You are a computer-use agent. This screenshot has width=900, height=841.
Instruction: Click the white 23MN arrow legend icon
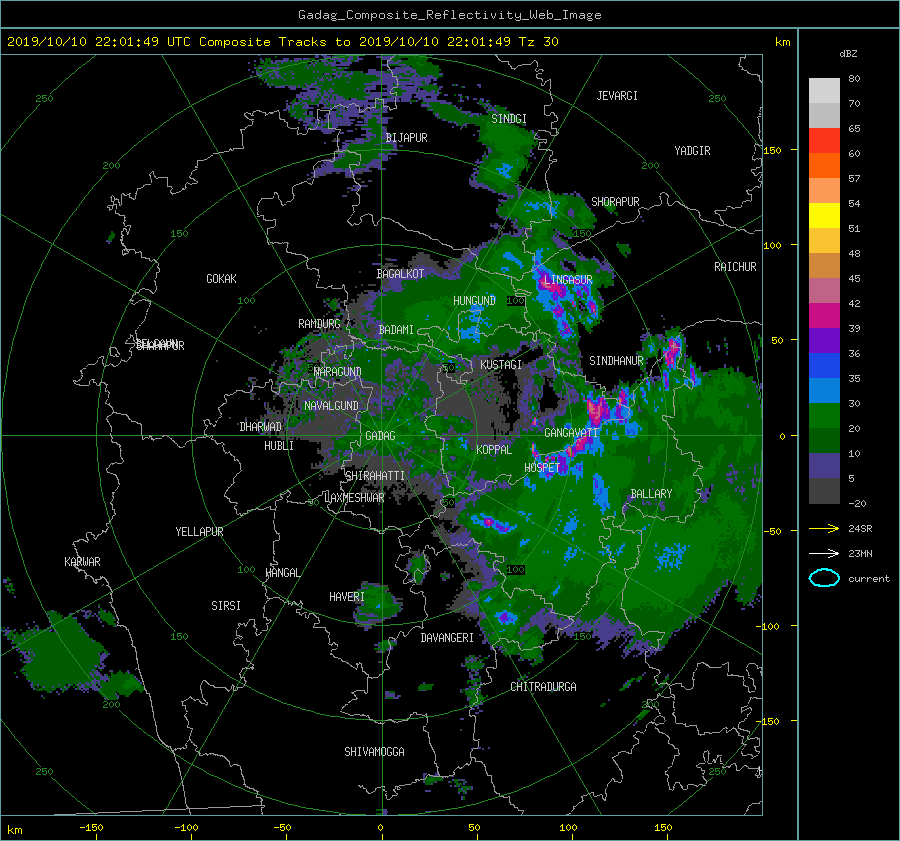point(824,553)
